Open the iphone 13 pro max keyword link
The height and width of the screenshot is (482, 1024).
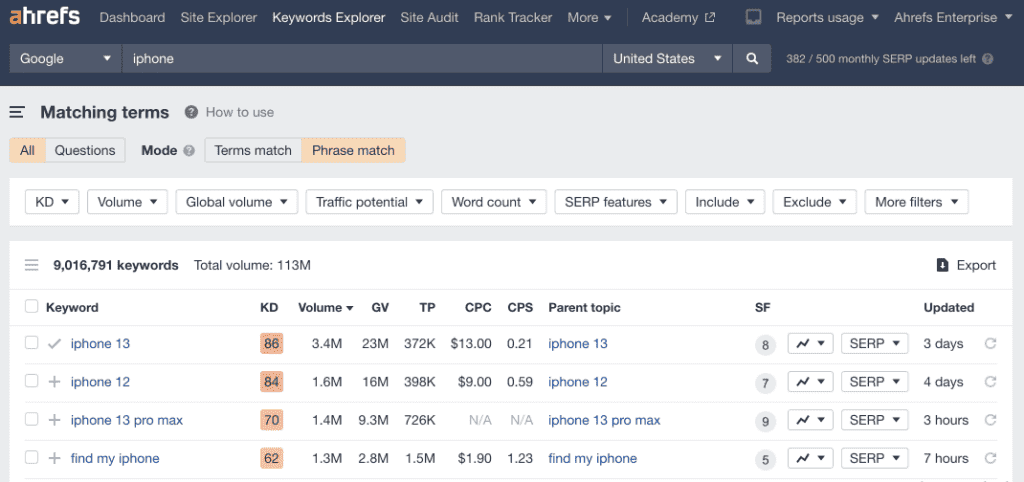pos(127,420)
